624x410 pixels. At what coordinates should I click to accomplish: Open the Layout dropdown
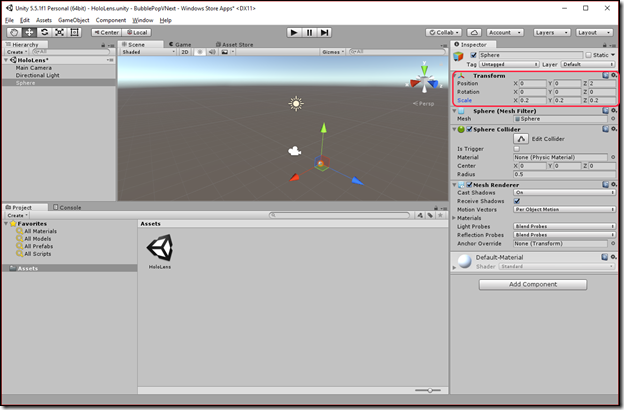594,33
